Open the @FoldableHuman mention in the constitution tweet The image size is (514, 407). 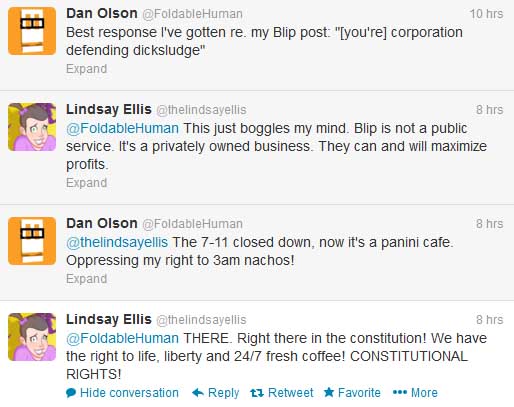point(122,338)
